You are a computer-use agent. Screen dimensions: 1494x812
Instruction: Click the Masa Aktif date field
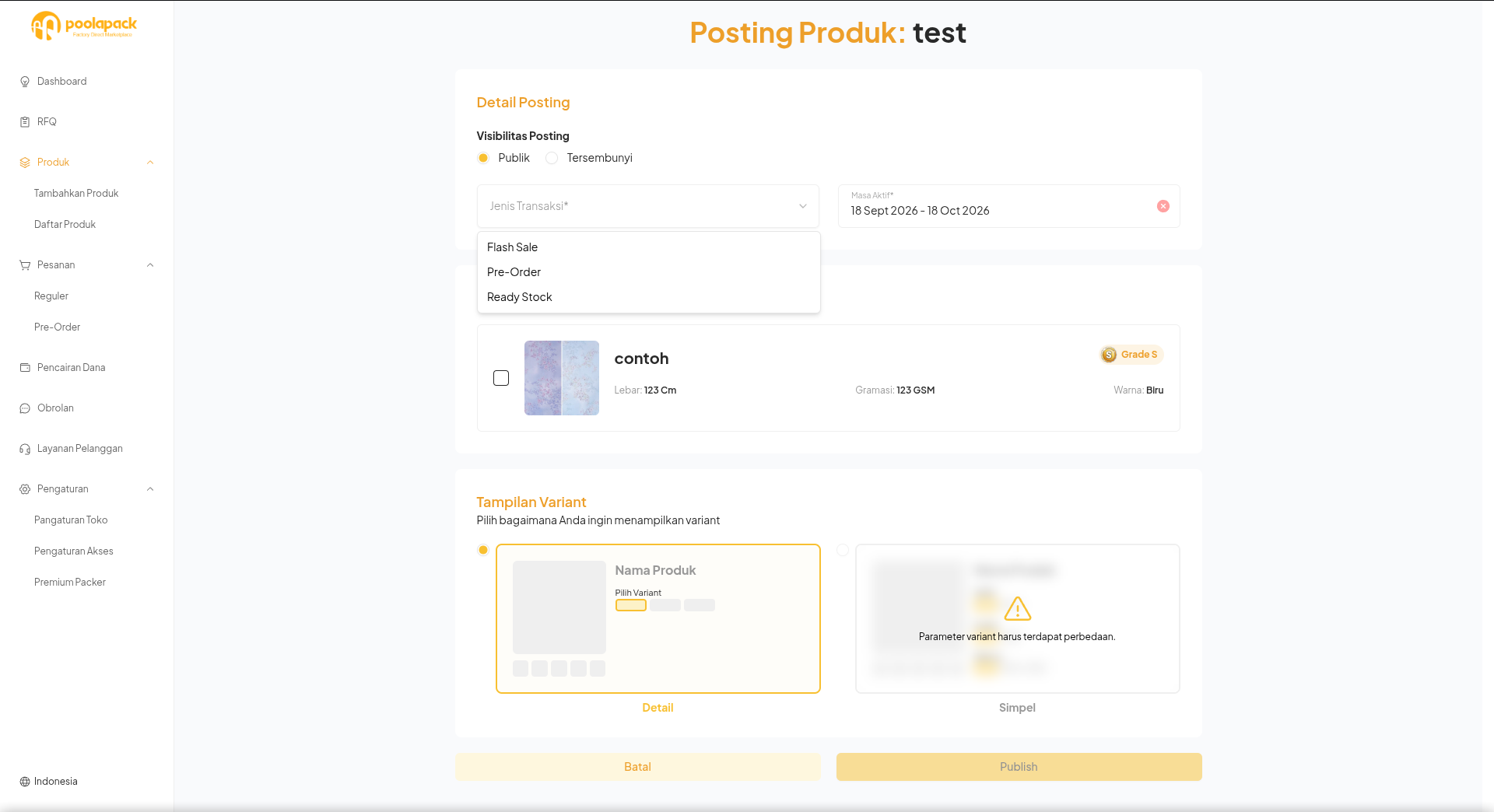1009,206
